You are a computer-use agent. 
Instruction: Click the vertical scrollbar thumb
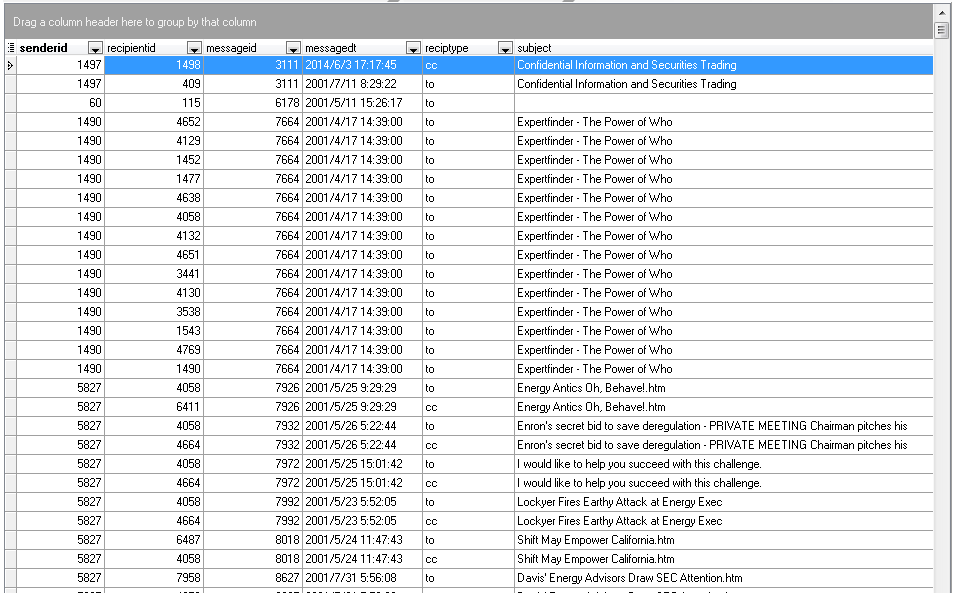pyautogui.click(x=941, y=30)
